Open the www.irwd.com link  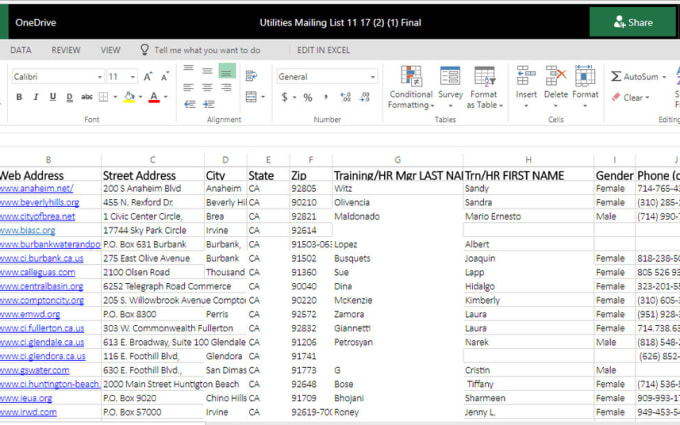[28, 412]
